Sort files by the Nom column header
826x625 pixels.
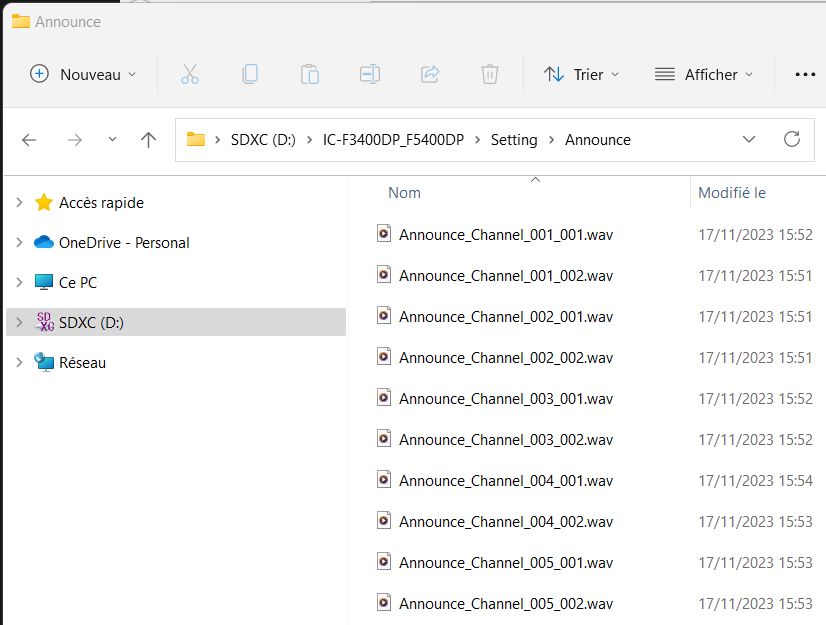pos(405,193)
